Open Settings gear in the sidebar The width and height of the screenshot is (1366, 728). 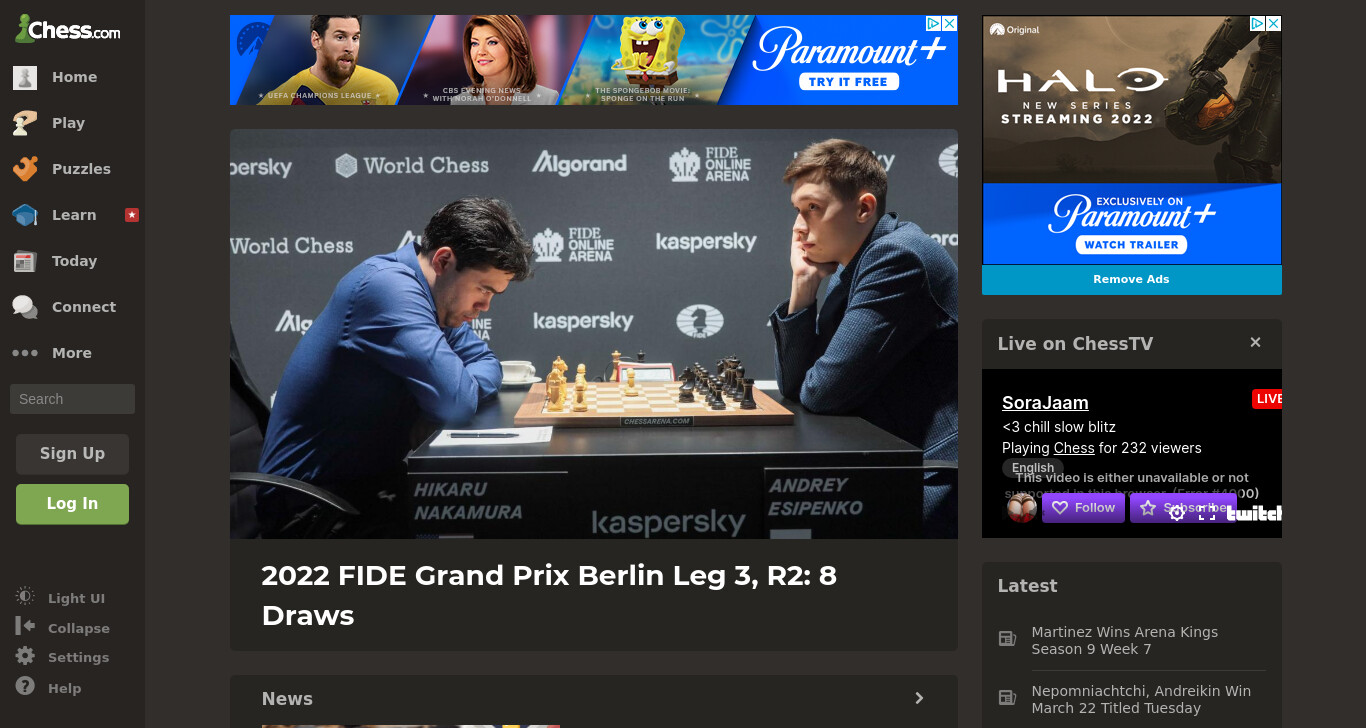25,657
